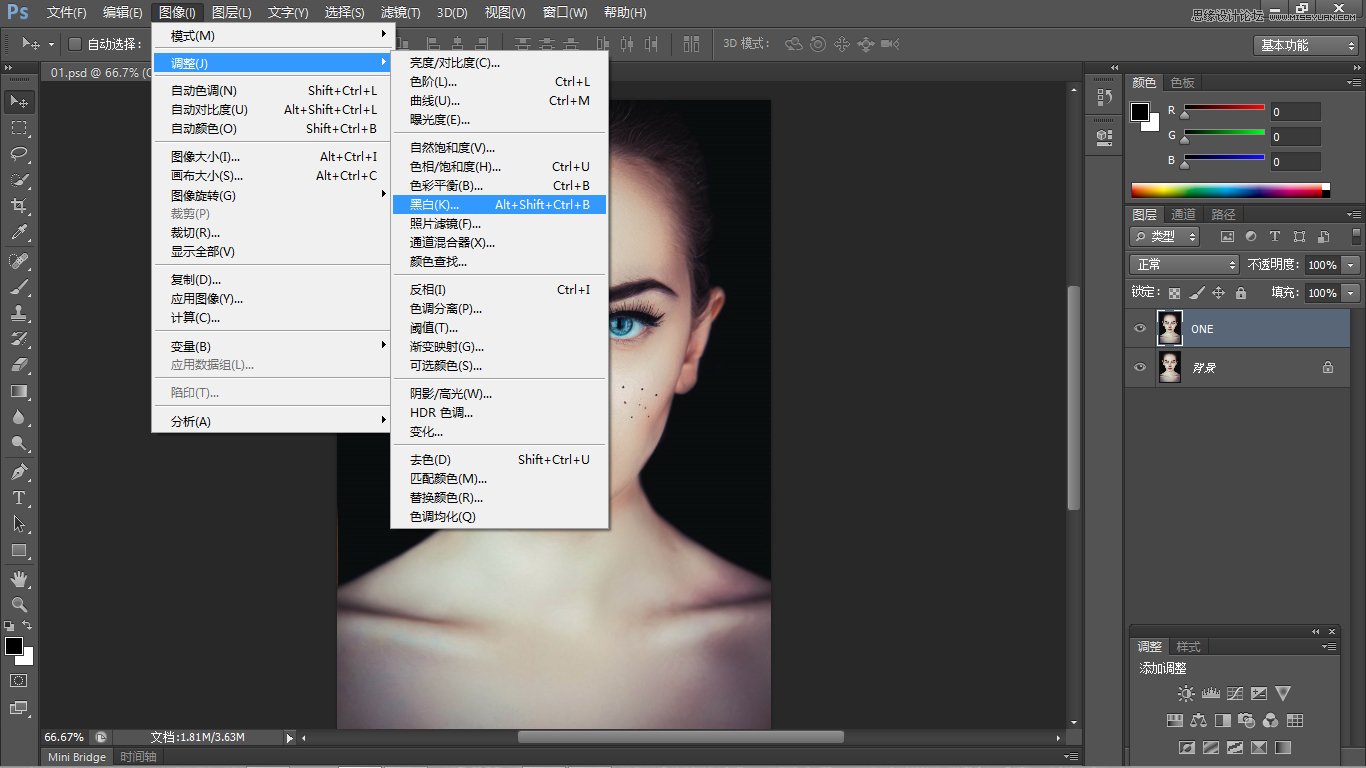Click 黑白(K) adjustment entry
The width and height of the screenshot is (1366, 768).
[435, 204]
